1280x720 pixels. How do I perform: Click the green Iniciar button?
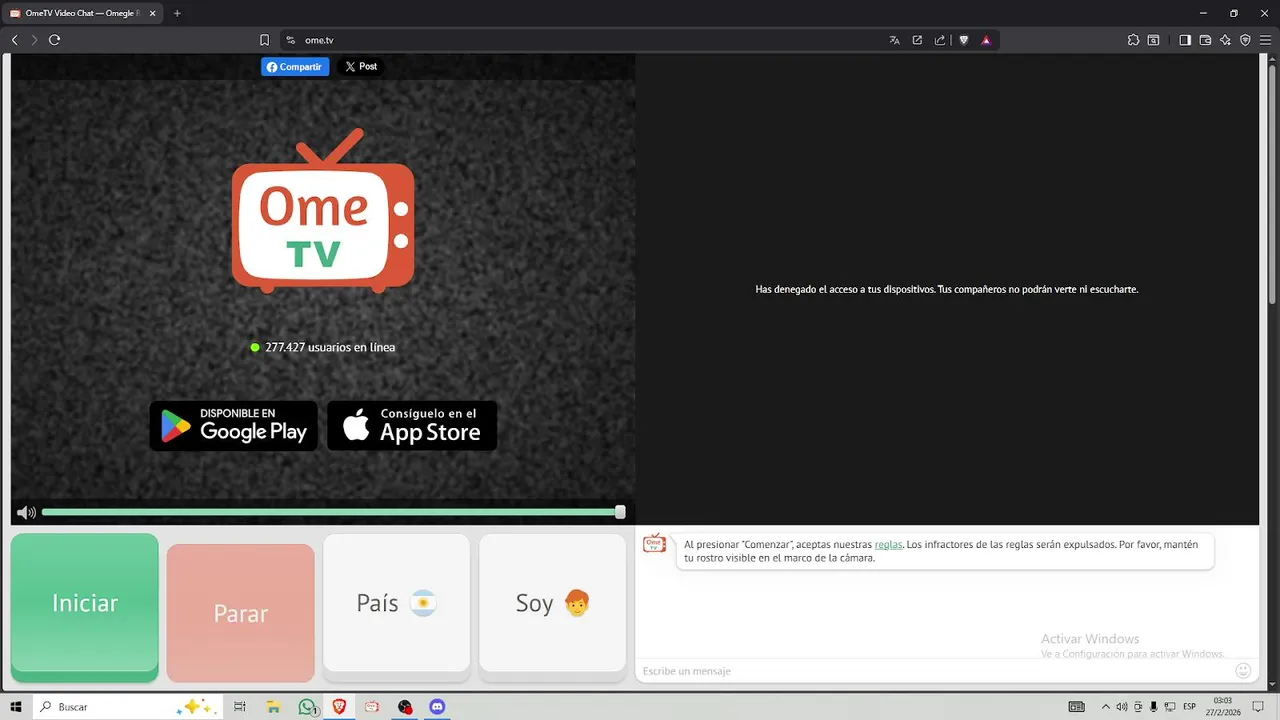tap(85, 605)
